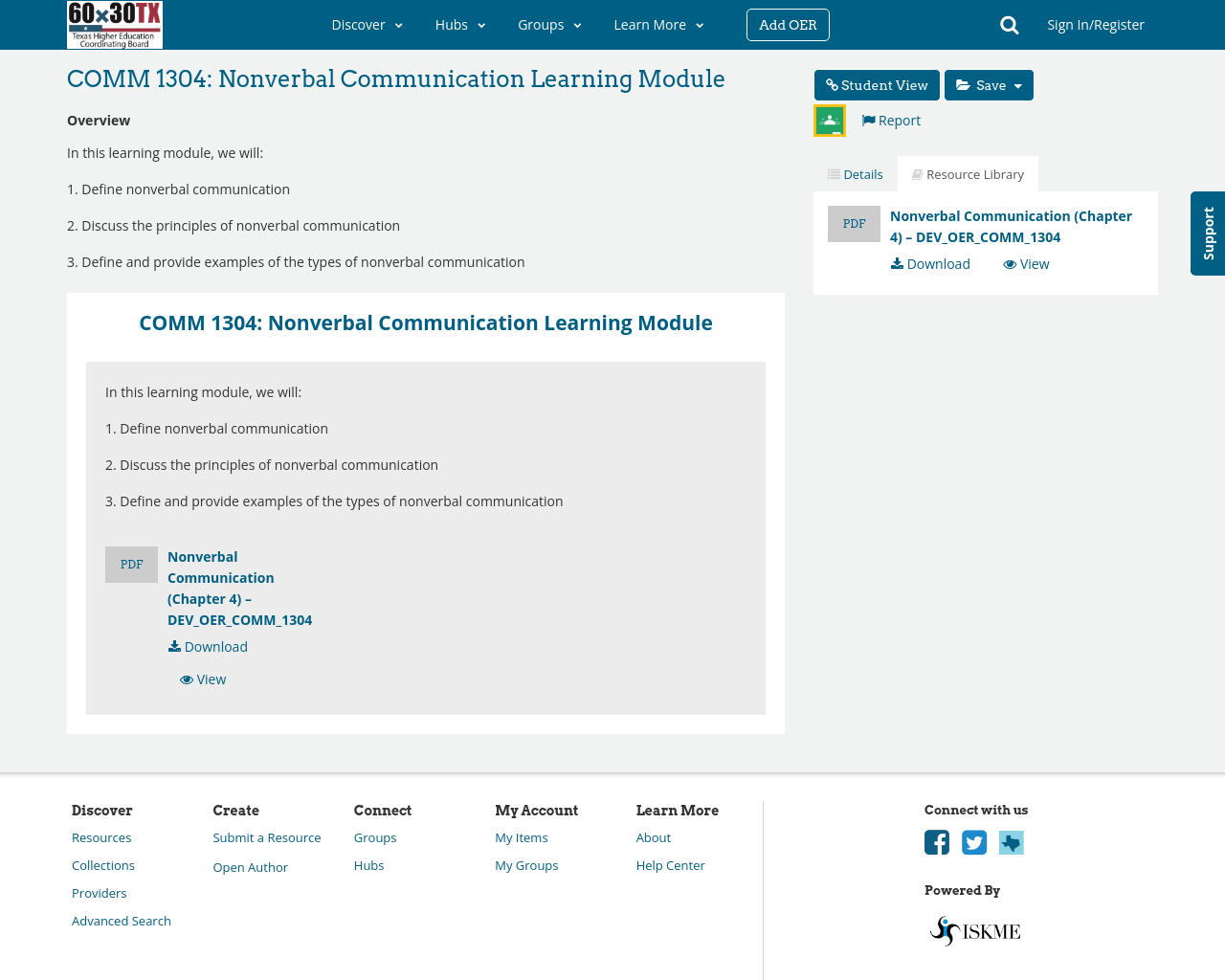The width and height of the screenshot is (1225, 980).
Task: Share resource to Google Classroom
Action: pos(829,119)
